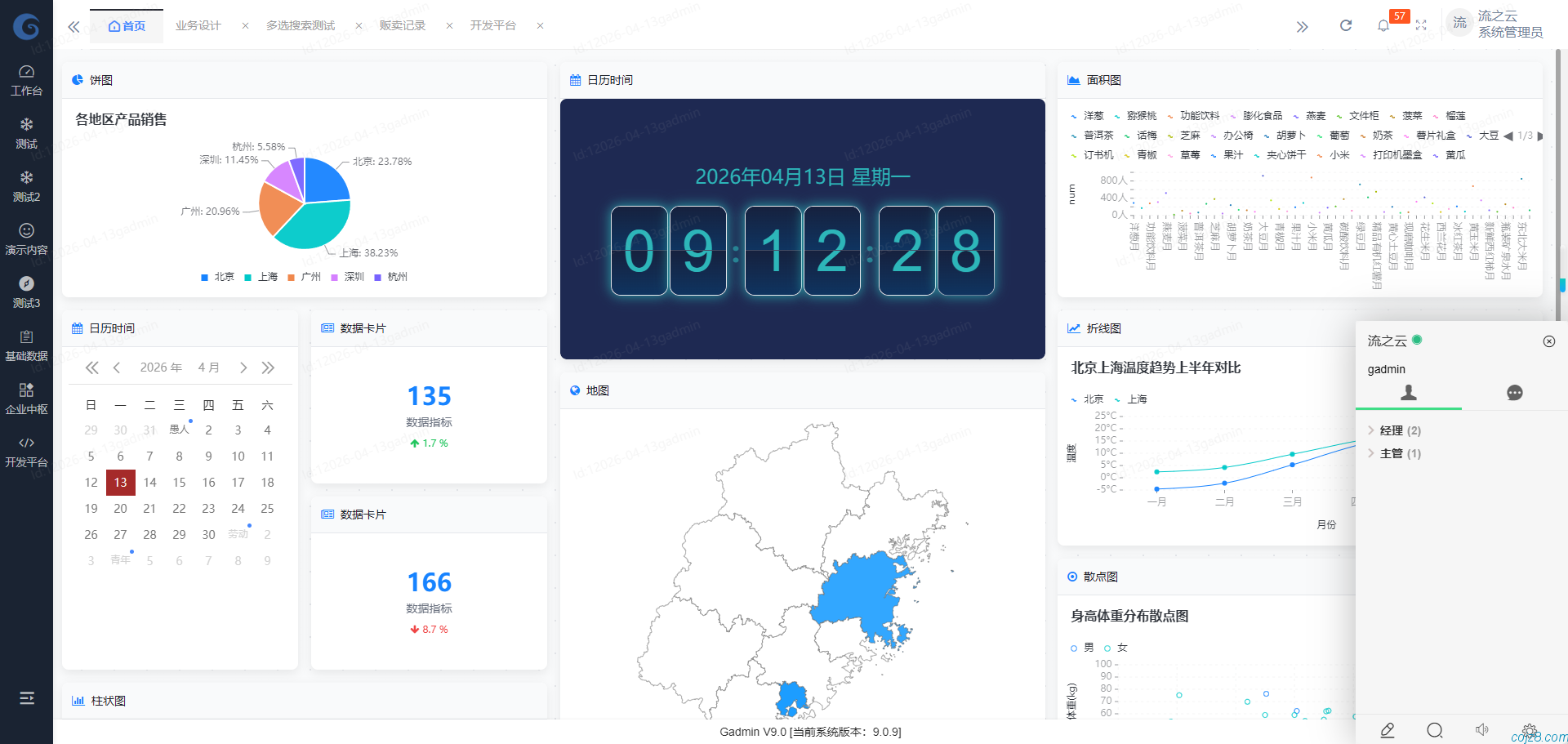
Task: Click the refresh page icon
Action: pos(1346,26)
